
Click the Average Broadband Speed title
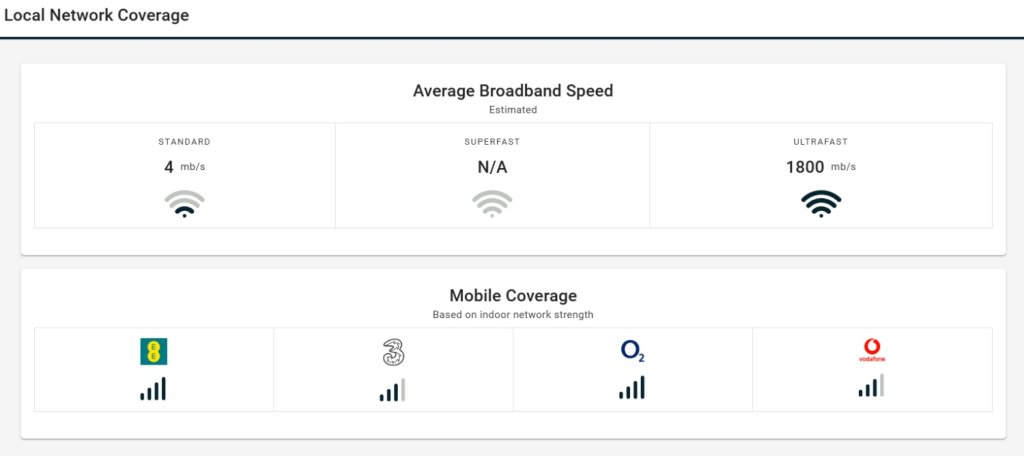(x=513, y=91)
